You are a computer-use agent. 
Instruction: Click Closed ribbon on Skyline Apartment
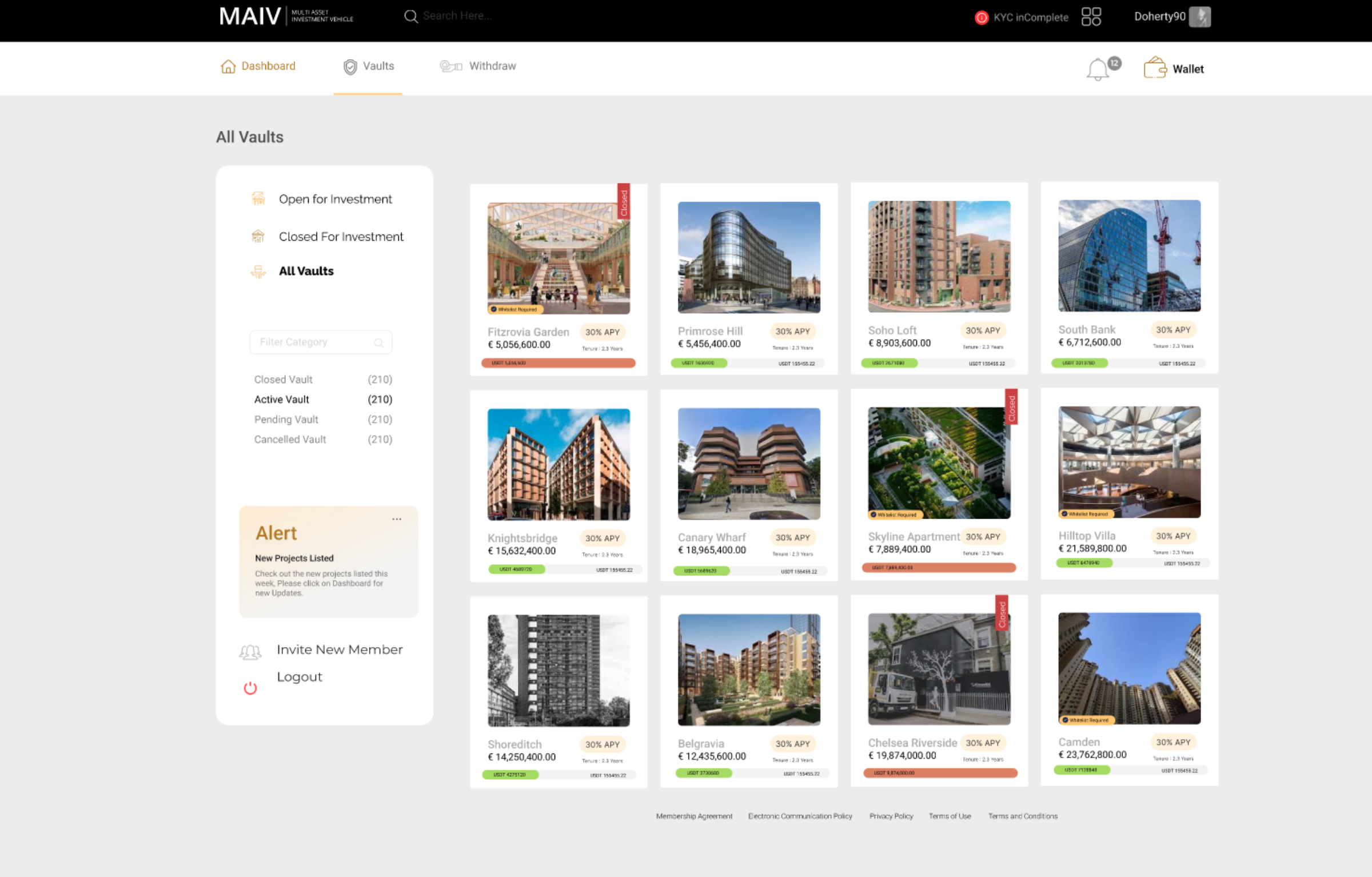1011,407
